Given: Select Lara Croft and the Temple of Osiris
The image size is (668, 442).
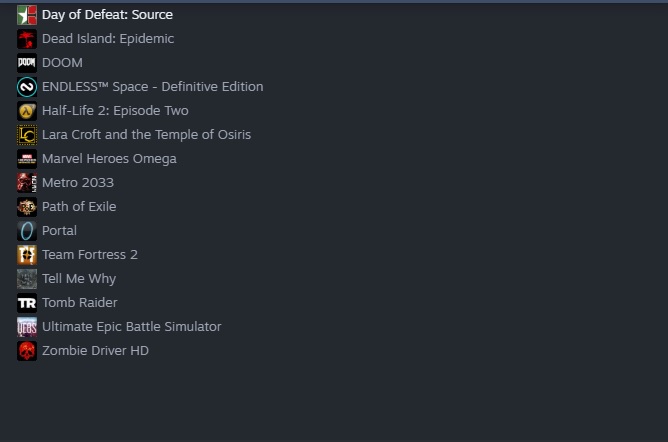Looking at the screenshot, I should click(147, 135).
